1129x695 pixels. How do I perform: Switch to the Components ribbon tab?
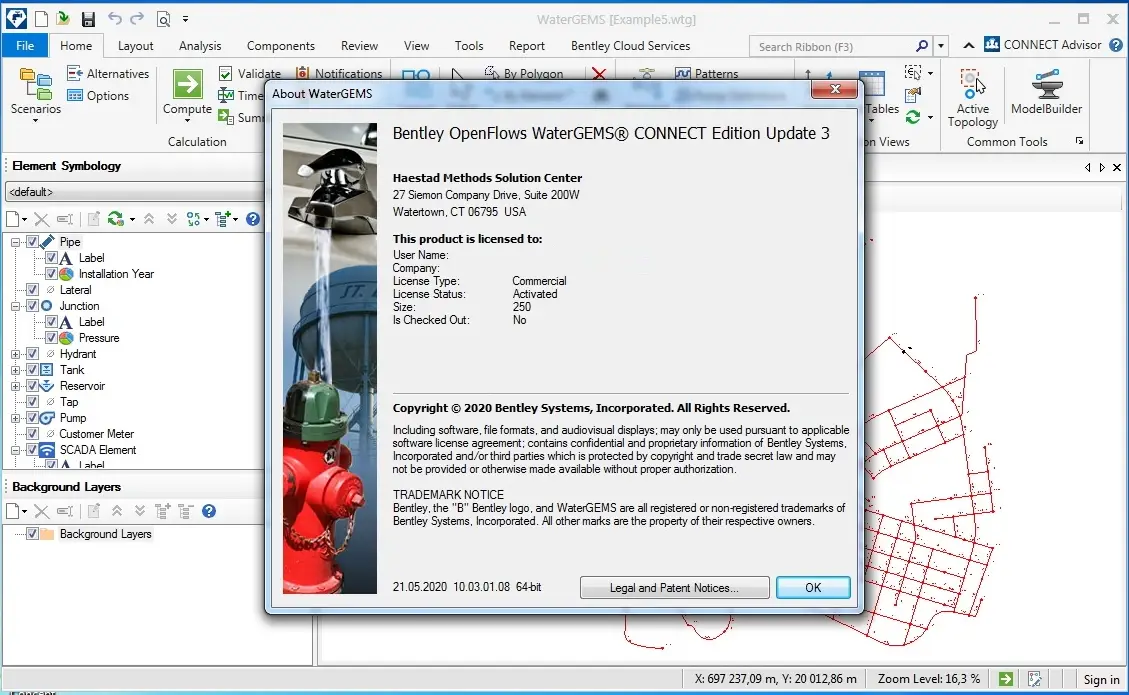tap(281, 45)
